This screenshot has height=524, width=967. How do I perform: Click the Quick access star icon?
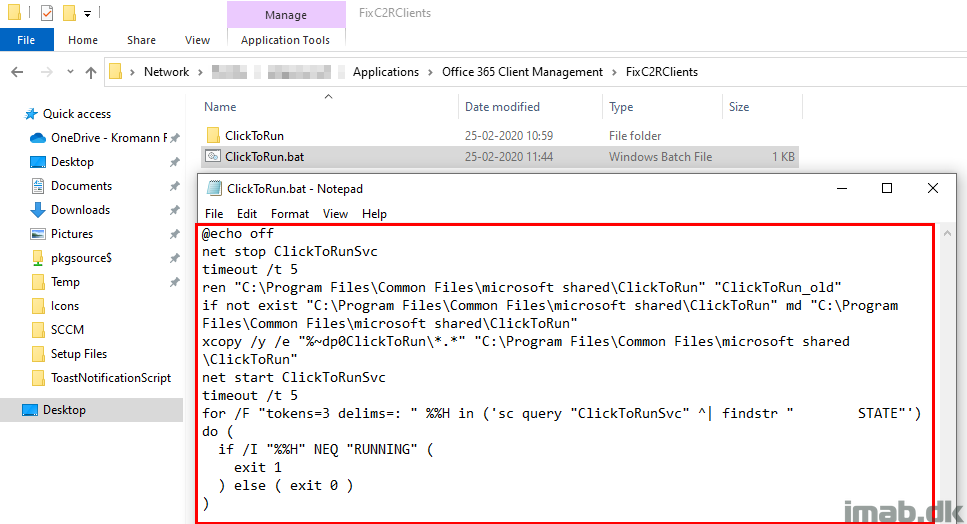pyautogui.click(x=31, y=114)
